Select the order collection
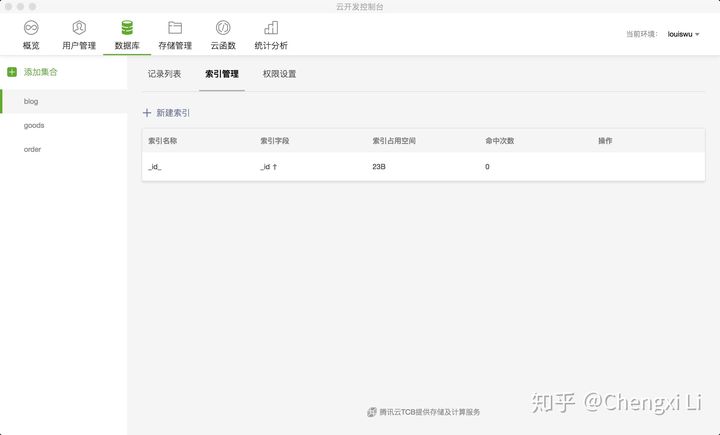Viewport: 720px width, 435px height. coord(33,149)
